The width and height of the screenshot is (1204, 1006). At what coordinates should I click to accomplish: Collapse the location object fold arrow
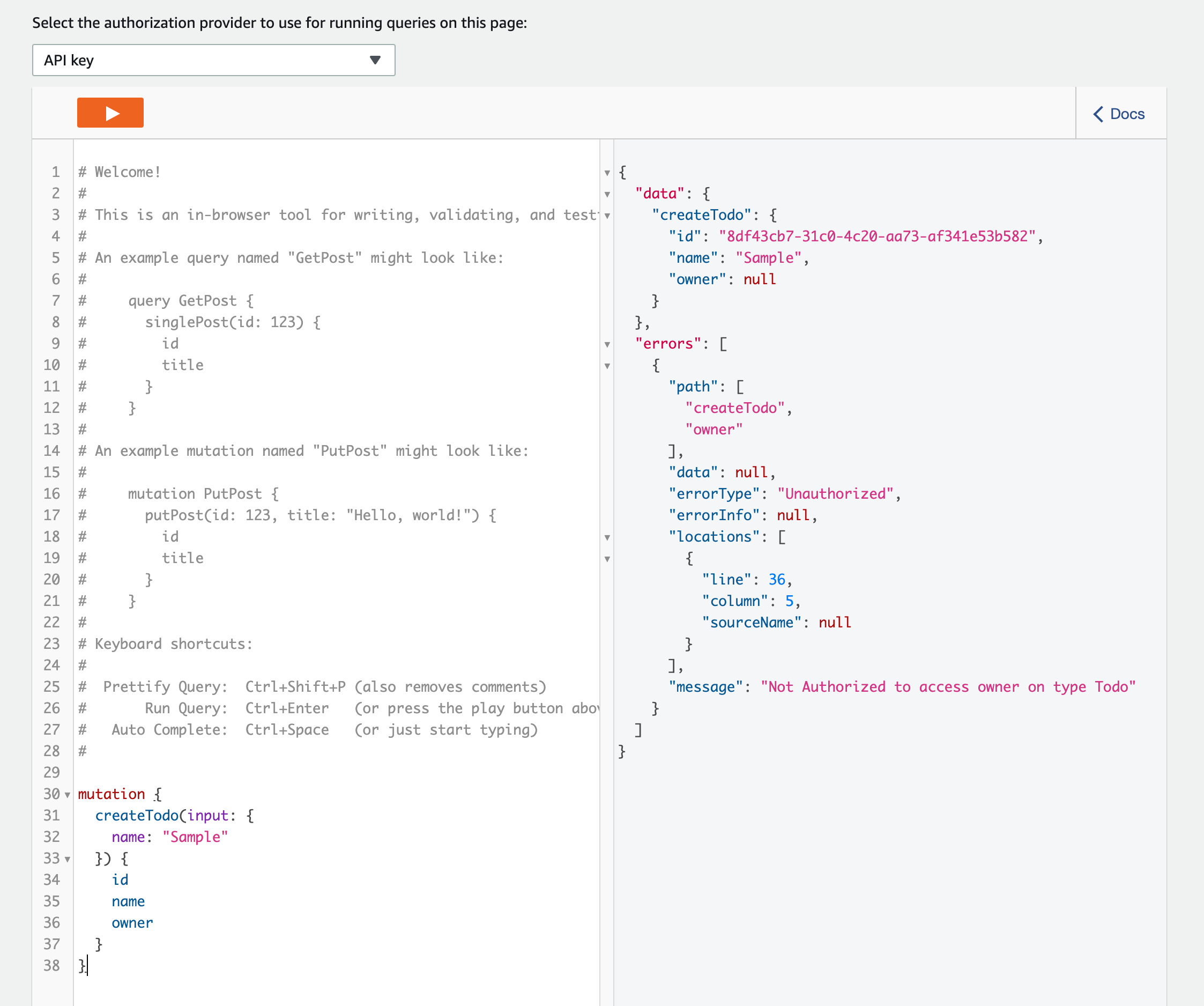(x=607, y=559)
